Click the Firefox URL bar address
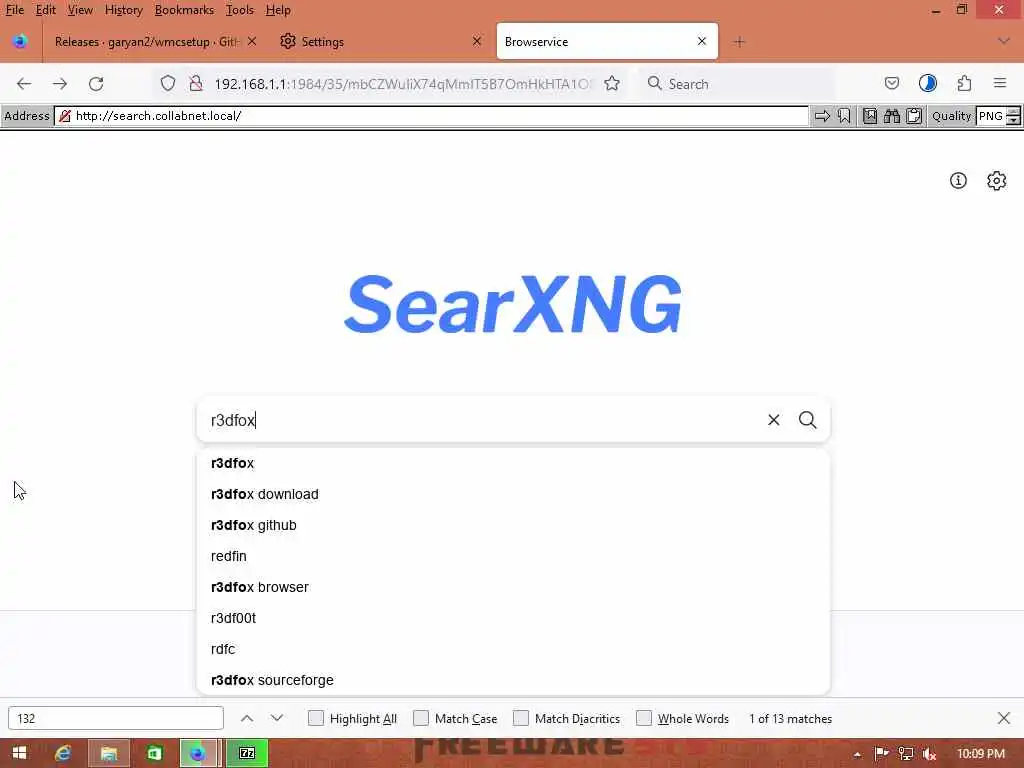1024x768 pixels. (401, 84)
